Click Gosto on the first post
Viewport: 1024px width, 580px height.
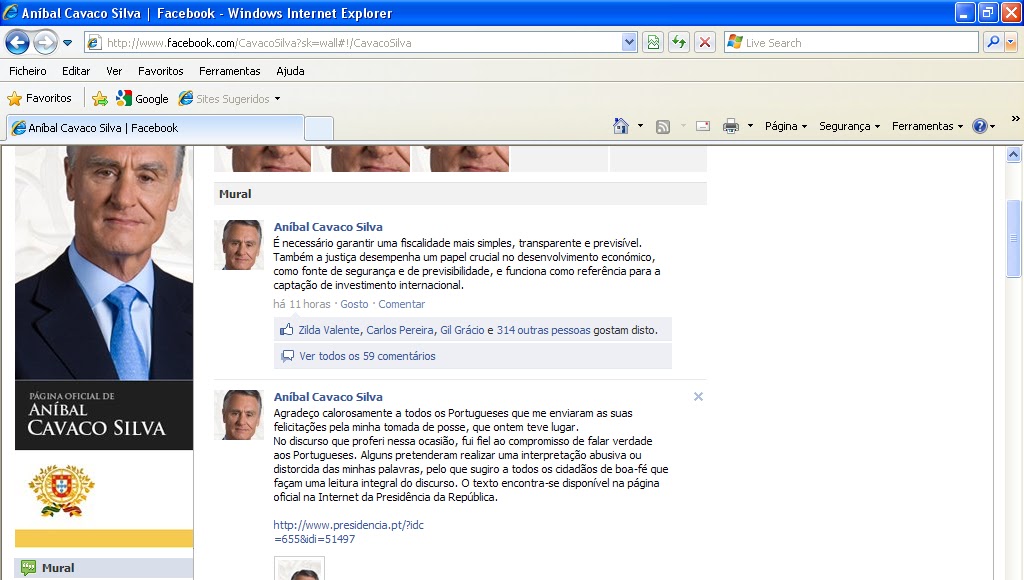(x=354, y=304)
